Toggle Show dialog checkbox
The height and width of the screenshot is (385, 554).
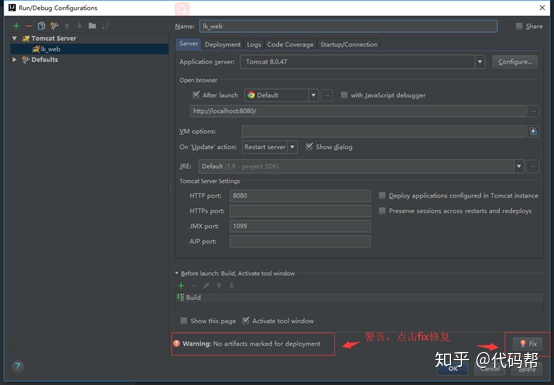pyautogui.click(x=309, y=147)
